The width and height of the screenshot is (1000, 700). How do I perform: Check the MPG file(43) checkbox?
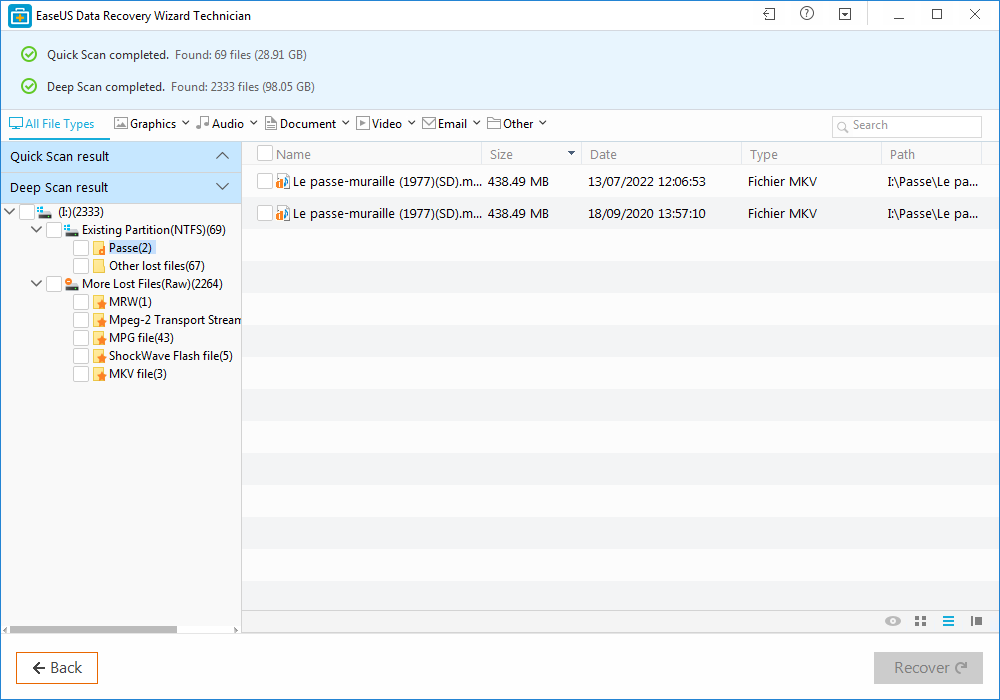pyautogui.click(x=81, y=338)
